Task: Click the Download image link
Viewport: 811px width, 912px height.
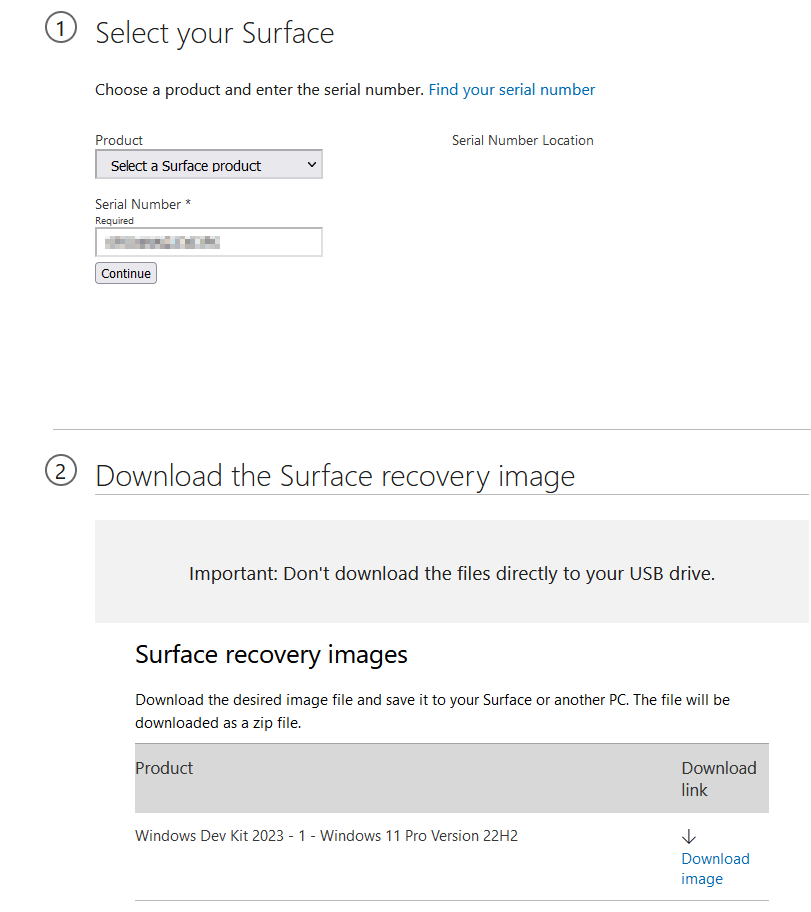Action: click(x=715, y=868)
